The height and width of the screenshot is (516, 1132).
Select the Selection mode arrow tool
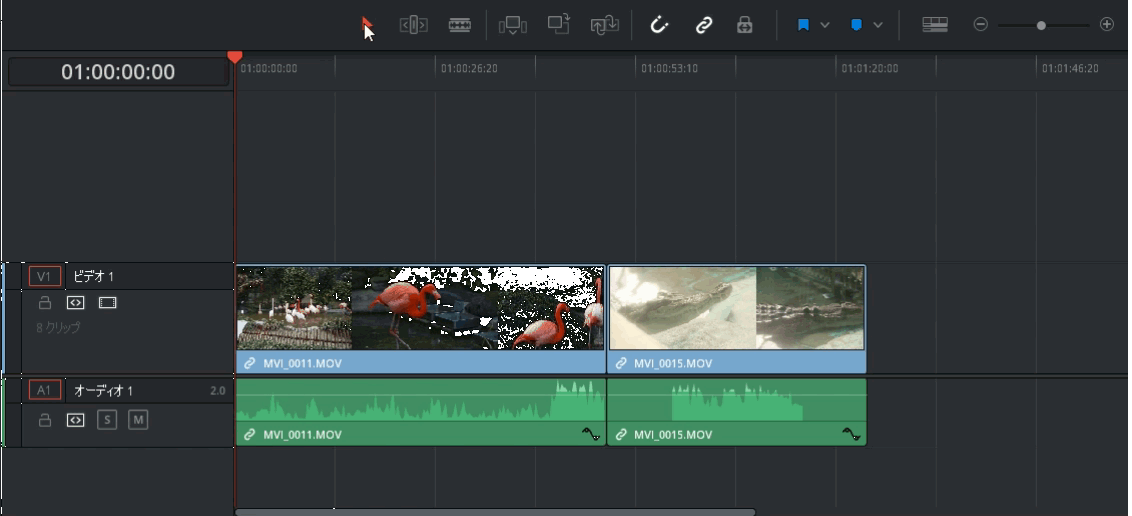point(367,26)
